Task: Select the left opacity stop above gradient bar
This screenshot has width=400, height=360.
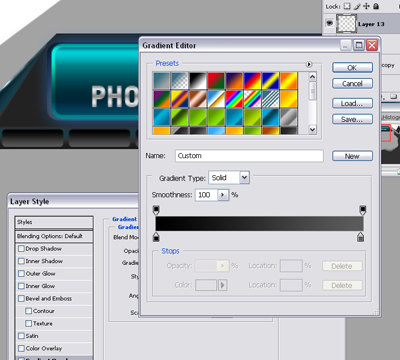Action: tap(156, 210)
